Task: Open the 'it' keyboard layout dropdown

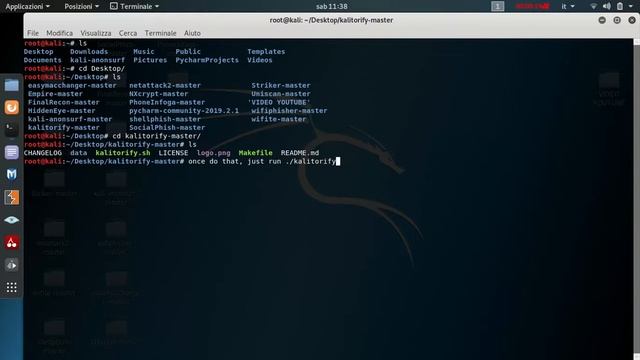Action: [568, 6]
